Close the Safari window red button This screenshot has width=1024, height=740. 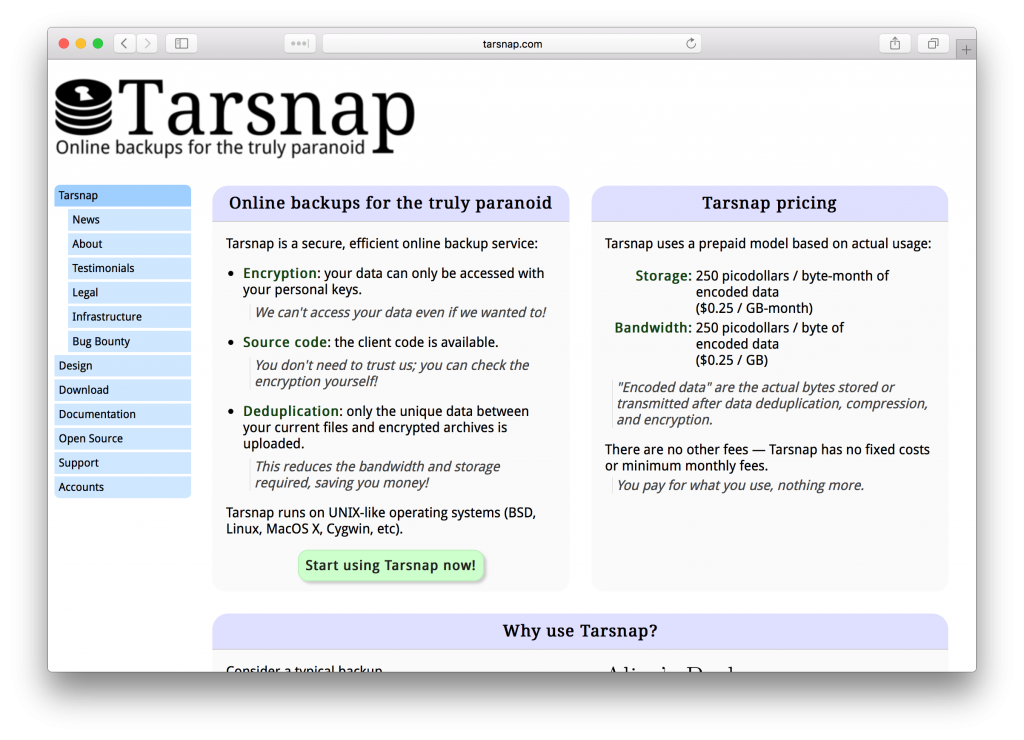[64, 44]
